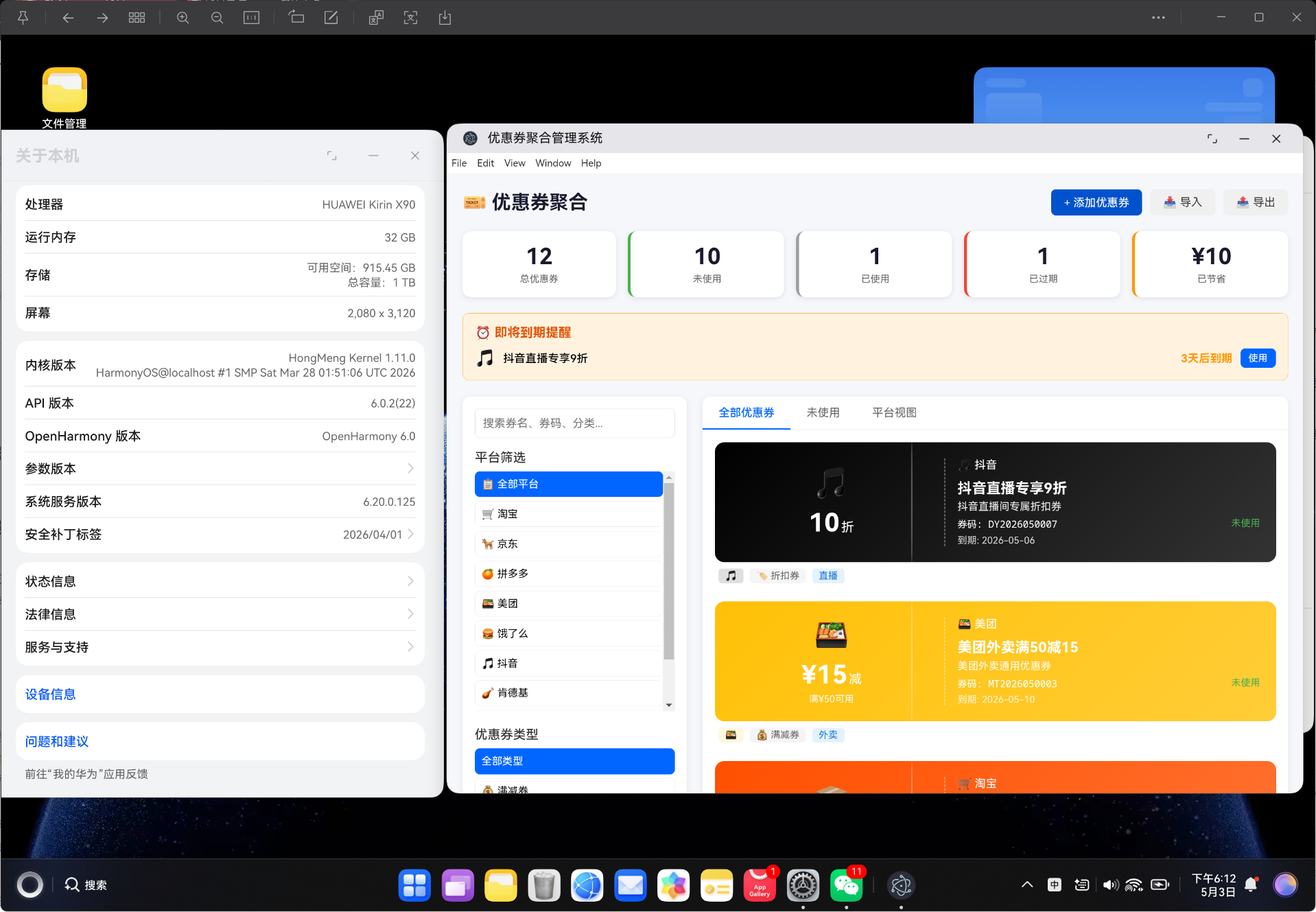Click the 添加优惠券 button
1316x912 pixels.
pyautogui.click(x=1096, y=202)
